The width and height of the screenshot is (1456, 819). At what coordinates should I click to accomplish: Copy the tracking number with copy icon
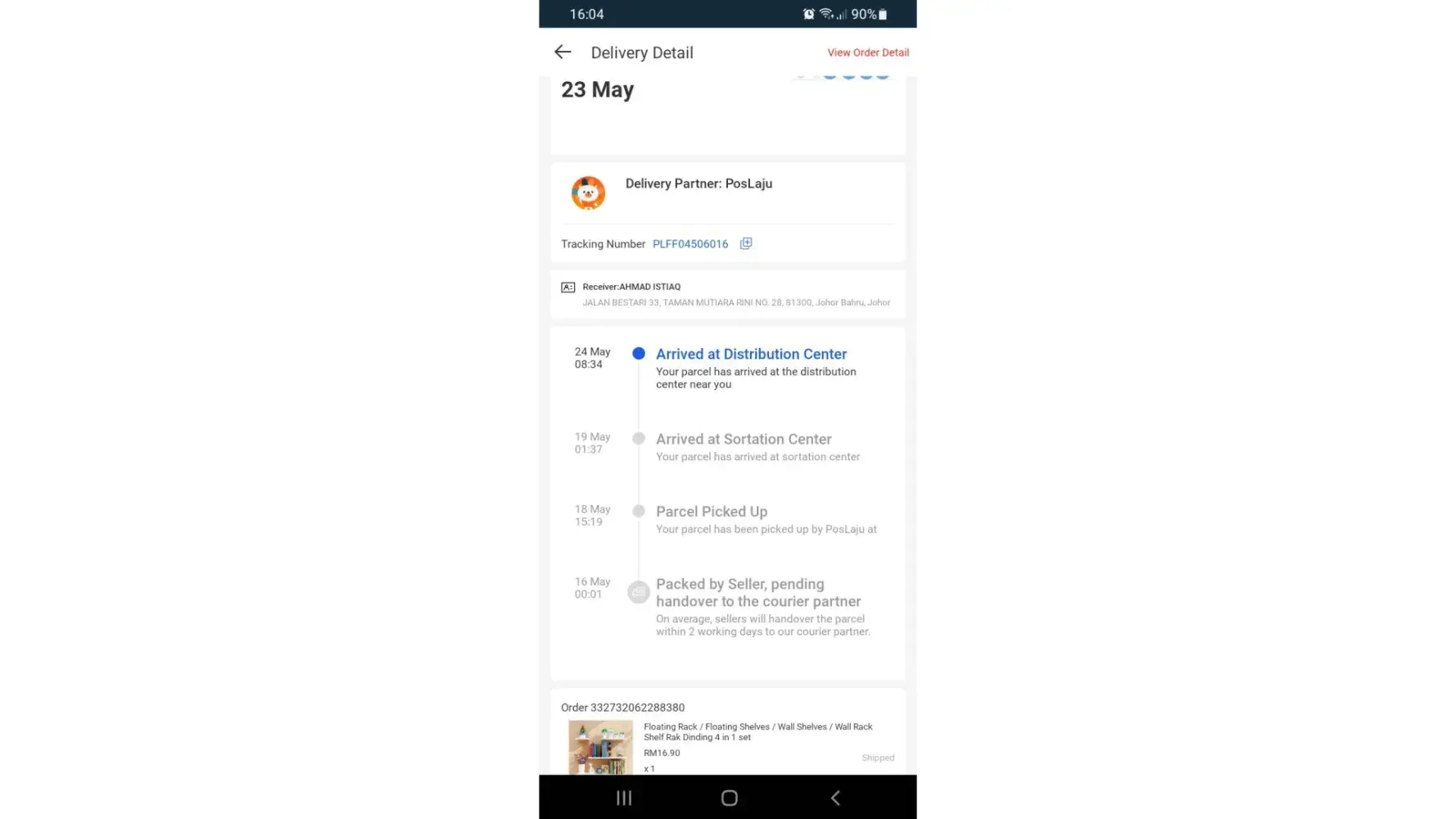tap(745, 243)
